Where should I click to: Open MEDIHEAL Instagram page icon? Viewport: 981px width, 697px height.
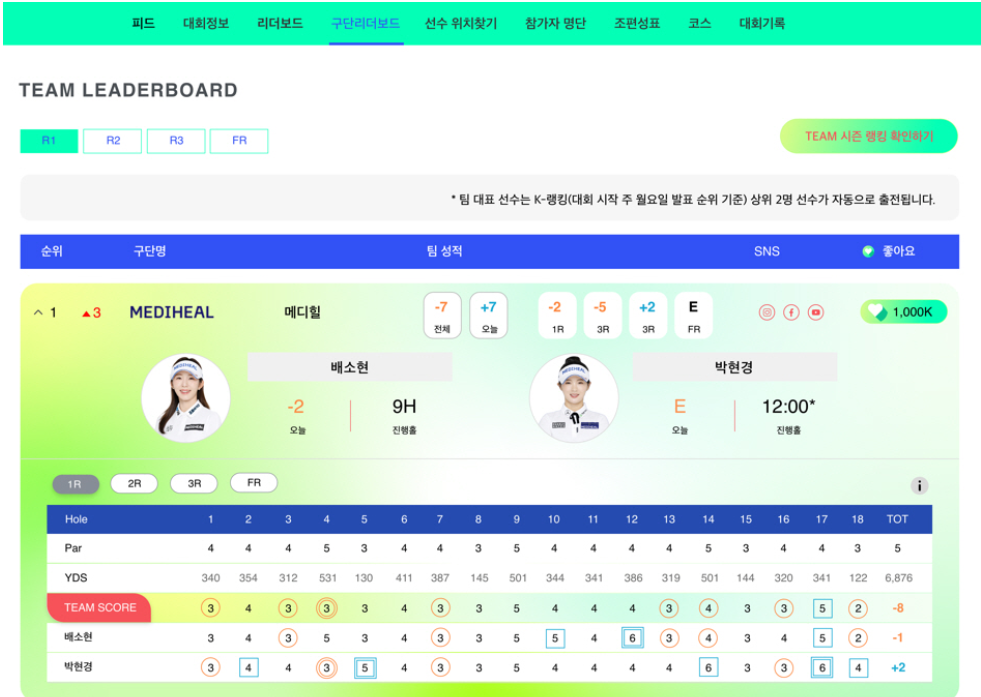(766, 312)
